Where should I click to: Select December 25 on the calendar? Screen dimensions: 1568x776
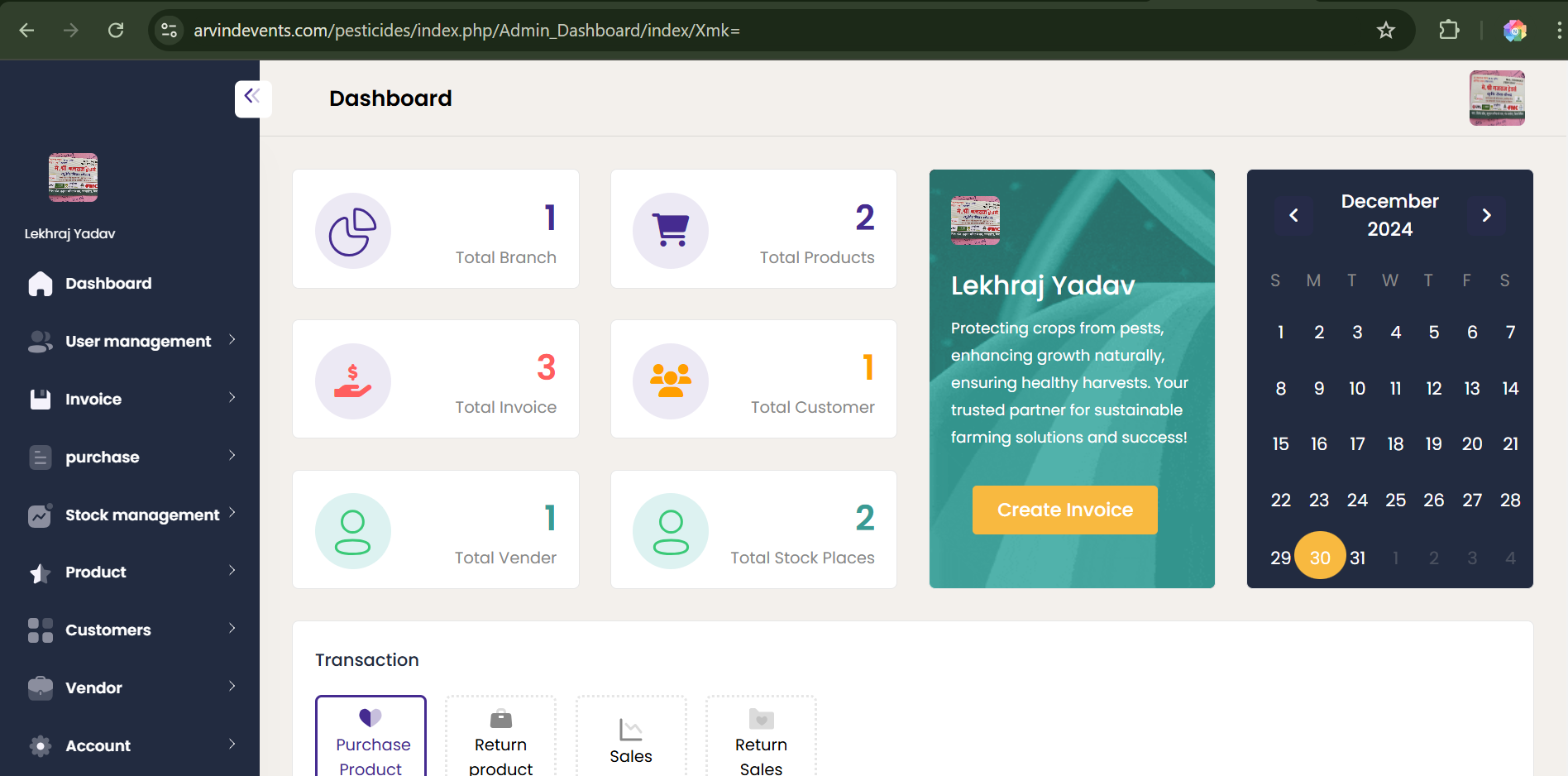click(x=1395, y=500)
